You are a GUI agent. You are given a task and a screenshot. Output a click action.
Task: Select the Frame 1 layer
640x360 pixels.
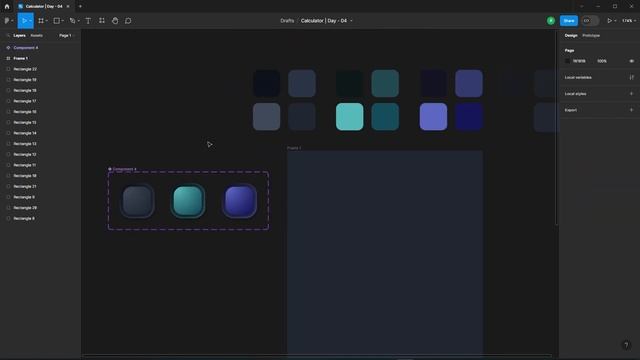[x=40, y=58]
